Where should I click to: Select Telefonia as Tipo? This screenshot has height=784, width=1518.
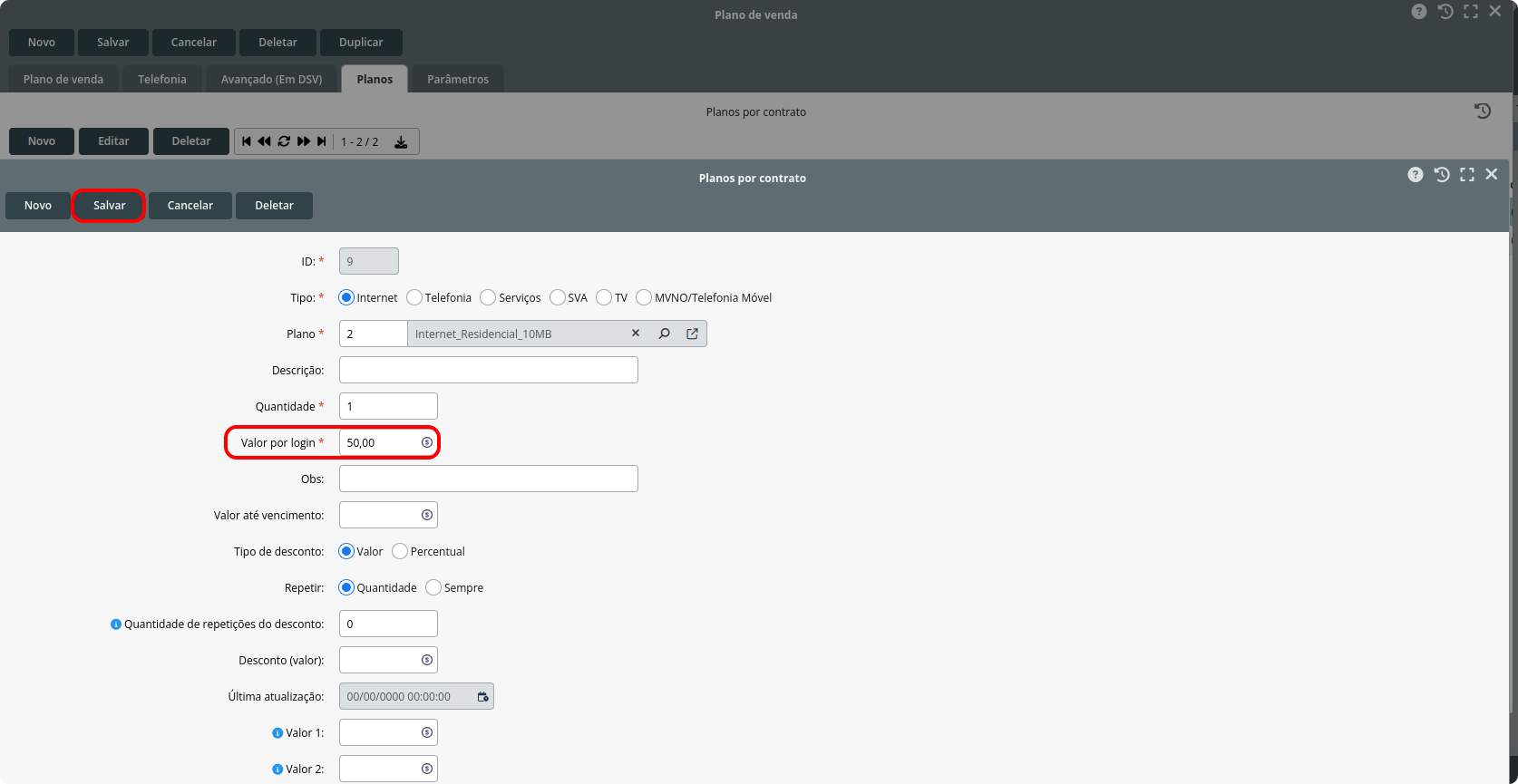pyautogui.click(x=414, y=297)
